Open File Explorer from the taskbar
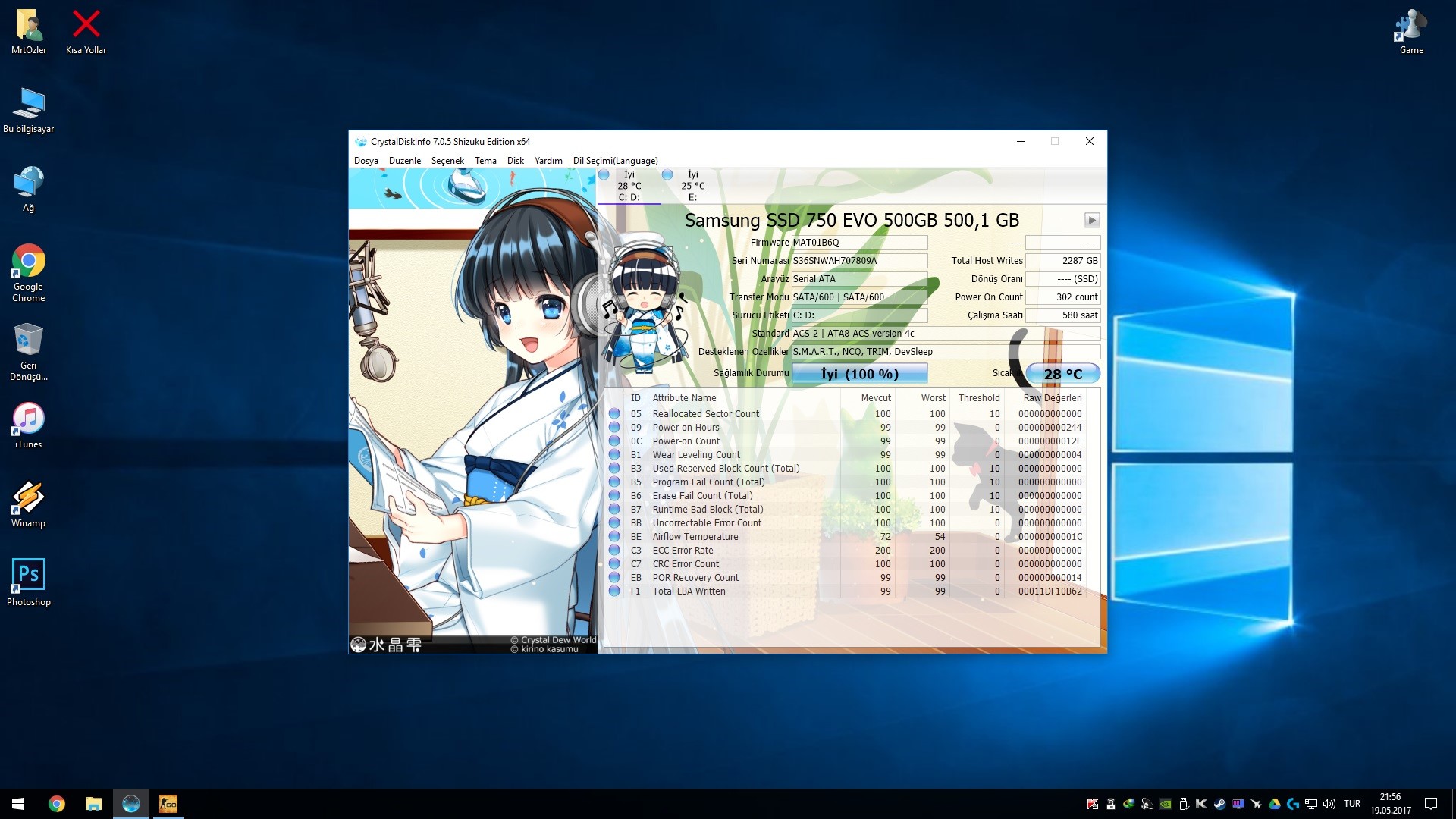Viewport: 1456px width, 819px height. pos(93,804)
